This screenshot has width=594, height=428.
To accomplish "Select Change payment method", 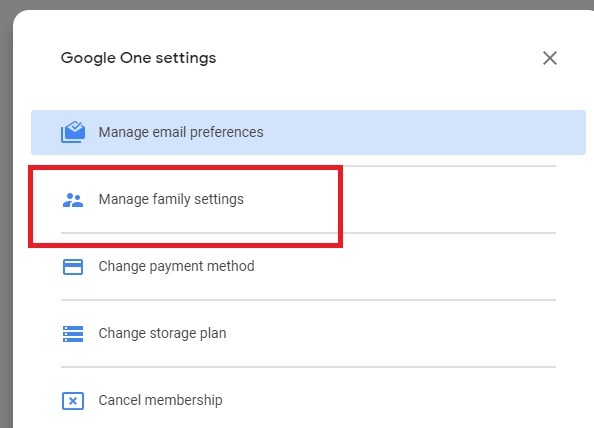I will point(308,266).
